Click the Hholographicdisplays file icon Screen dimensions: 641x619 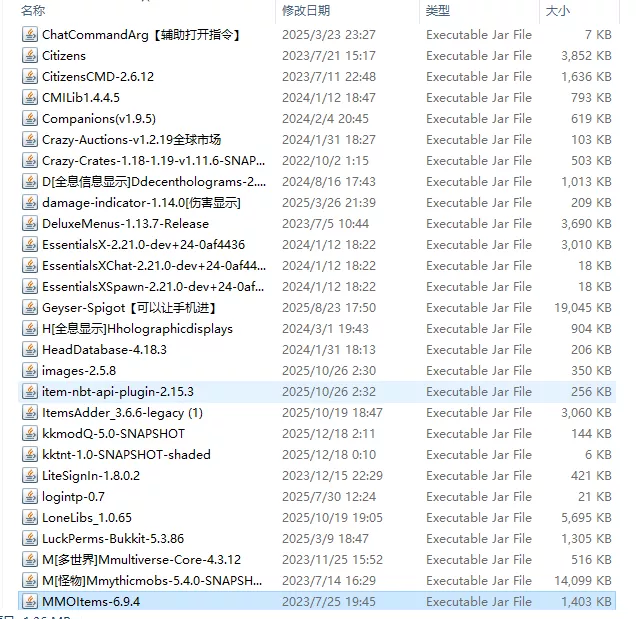pos(30,329)
